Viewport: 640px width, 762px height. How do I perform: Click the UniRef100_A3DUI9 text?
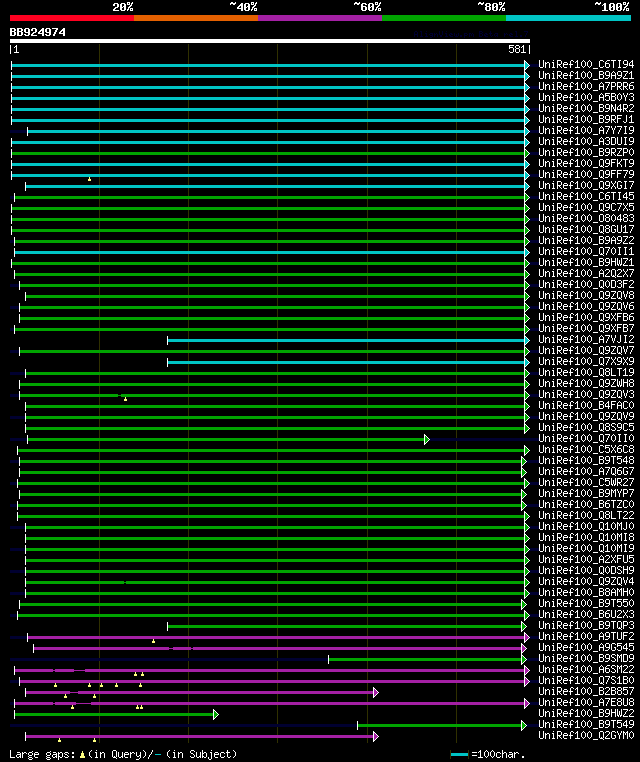coord(586,142)
